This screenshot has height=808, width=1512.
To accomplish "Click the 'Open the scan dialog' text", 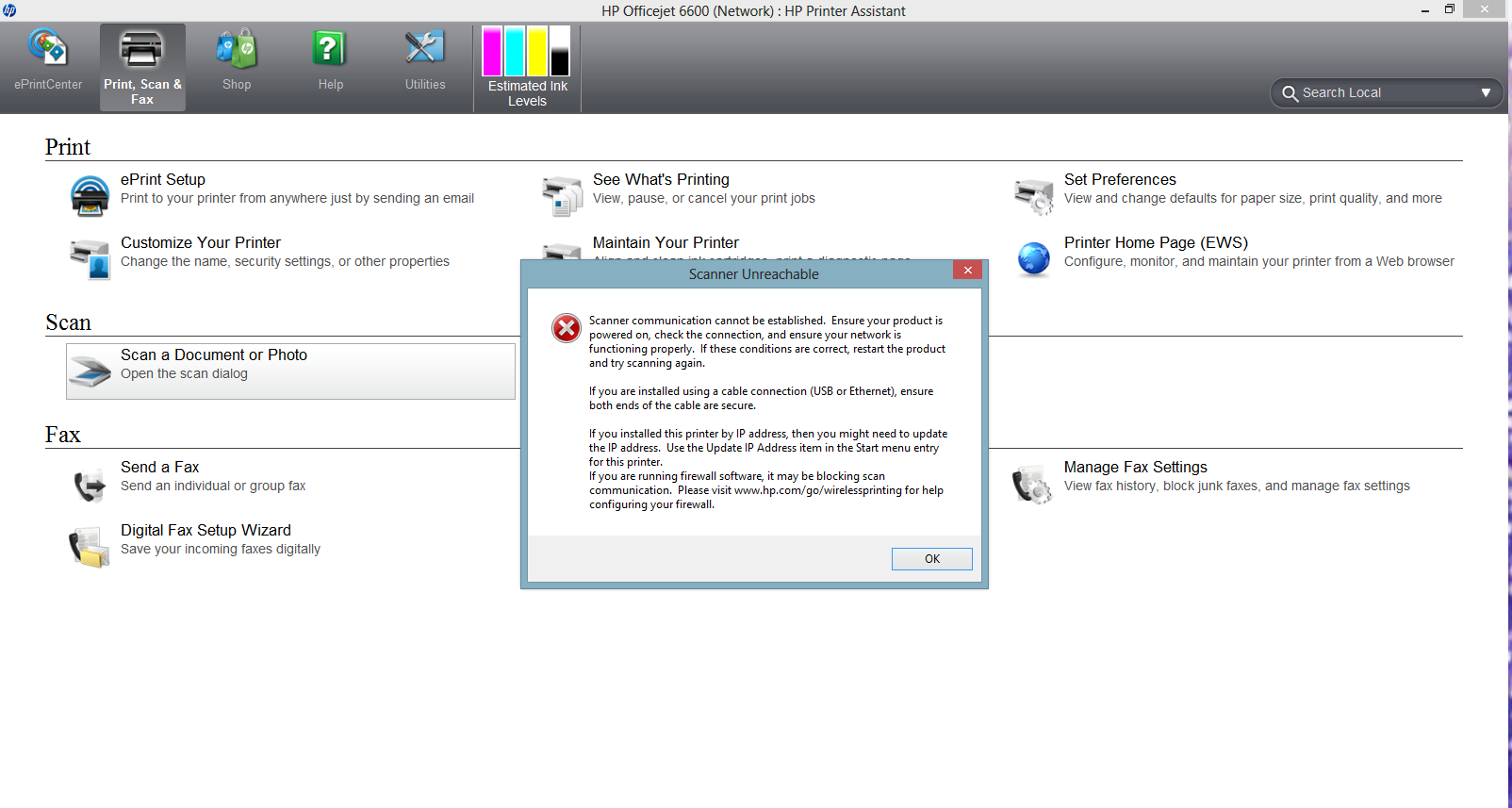I will coord(184,373).
